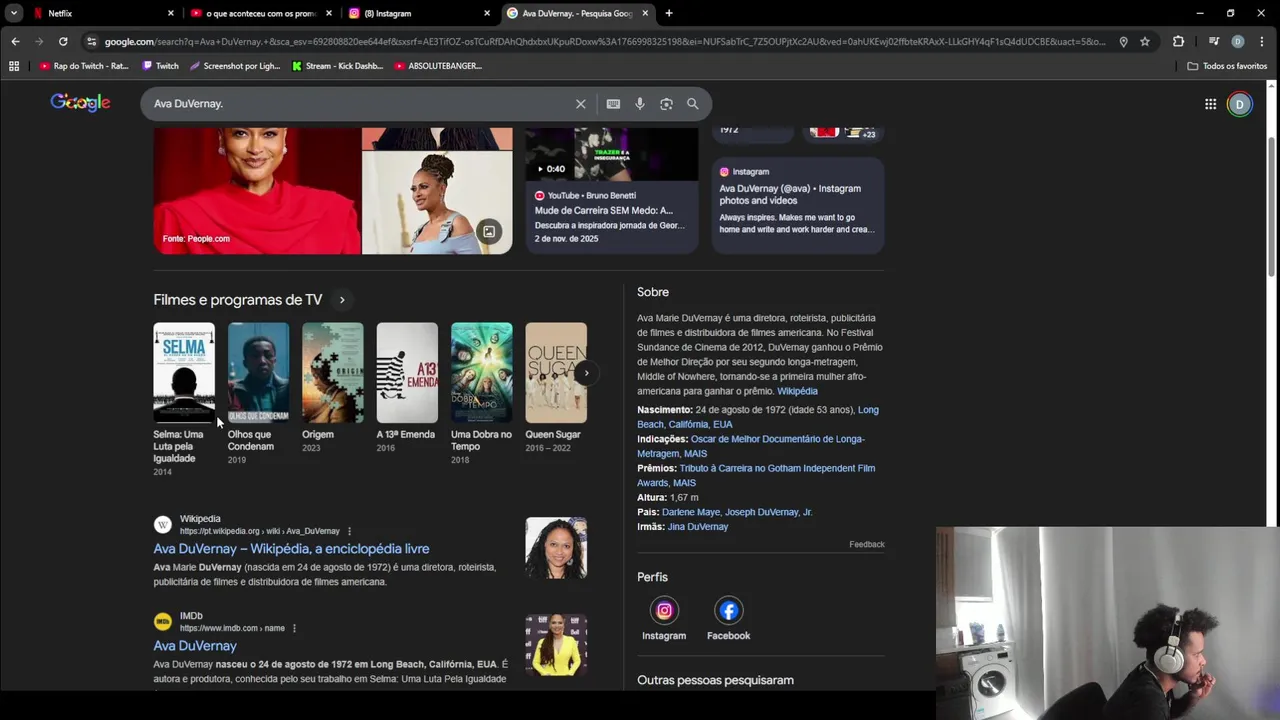The image size is (1280, 720).
Task: Open the People.com photo of Ava DuVernay
Action: pos(257,190)
